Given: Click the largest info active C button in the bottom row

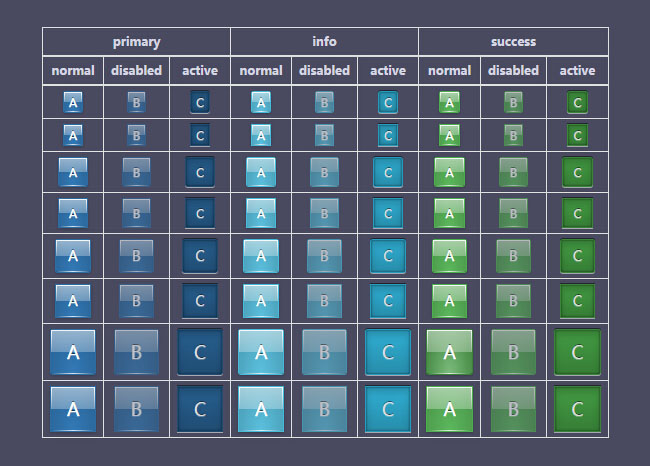Looking at the screenshot, I should [x=388, y=409].
